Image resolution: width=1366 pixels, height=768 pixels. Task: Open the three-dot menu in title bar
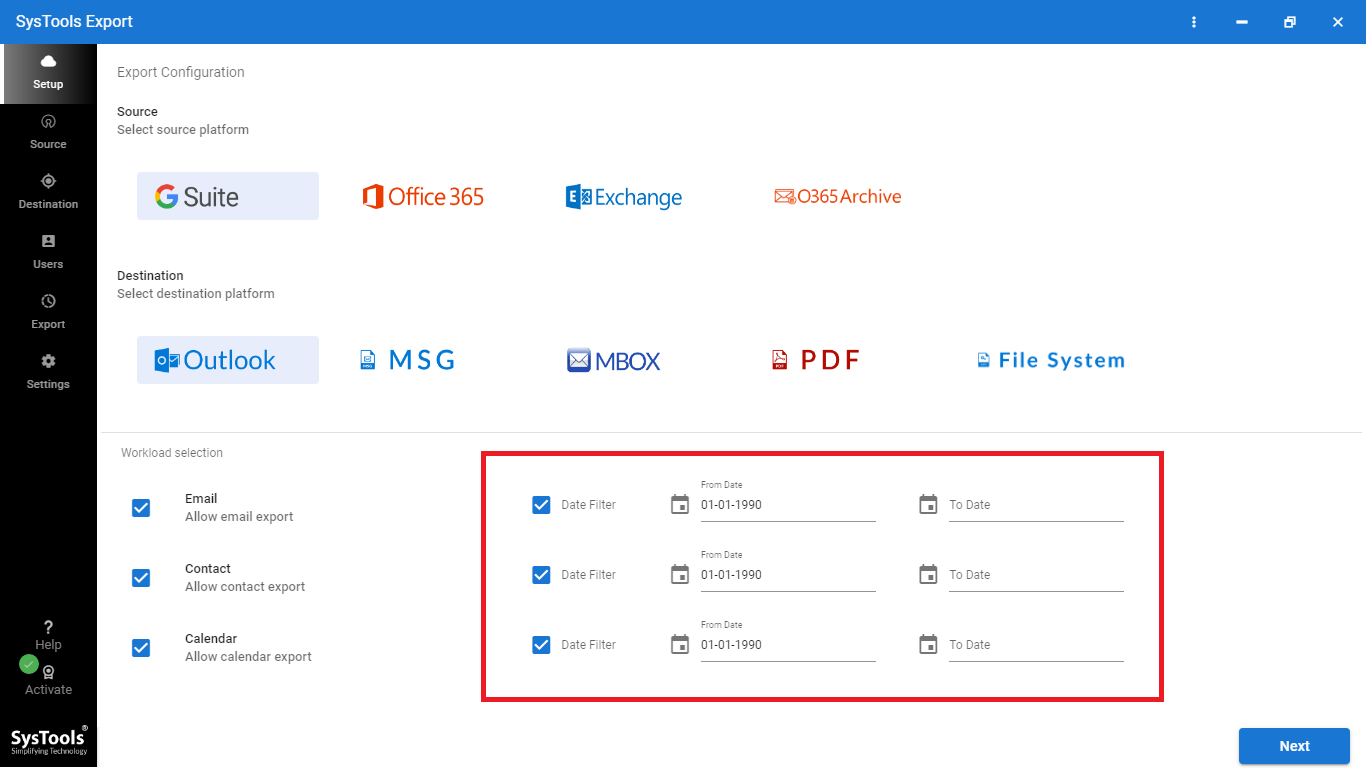1194,22
